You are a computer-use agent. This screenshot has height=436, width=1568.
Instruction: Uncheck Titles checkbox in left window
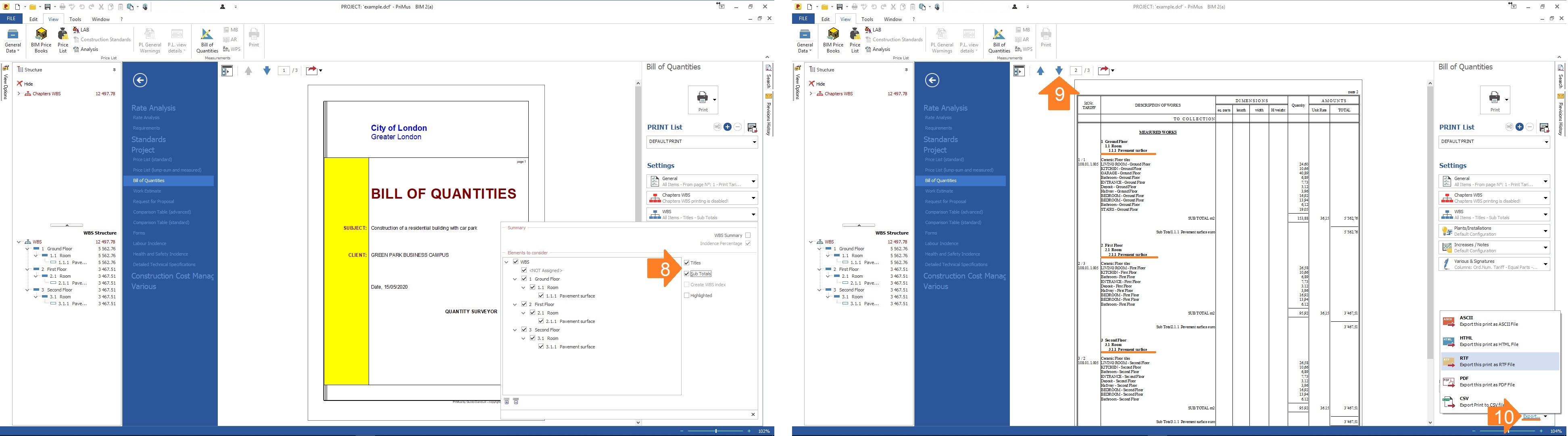(x=687, y=262)
